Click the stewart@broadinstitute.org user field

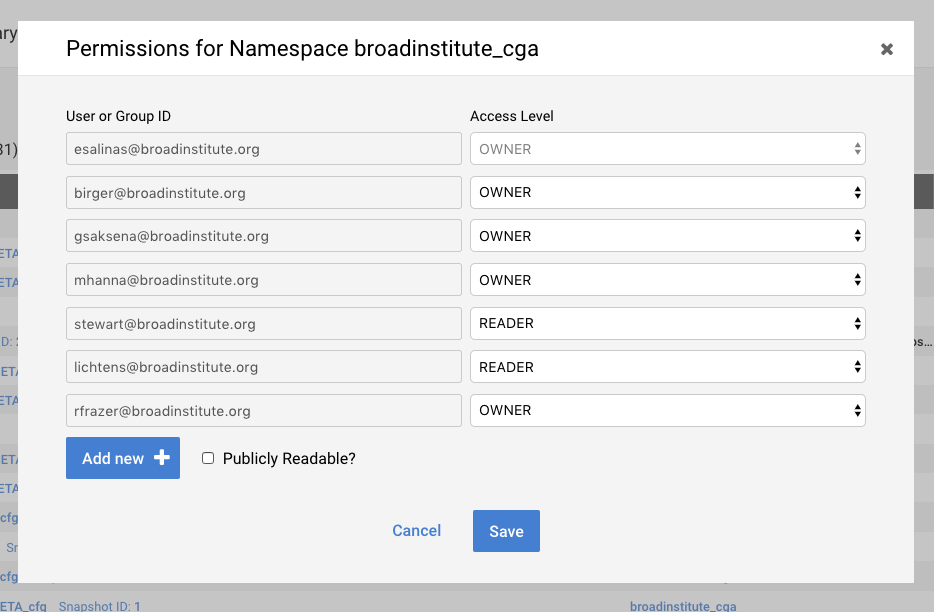[x=263, y=323]
